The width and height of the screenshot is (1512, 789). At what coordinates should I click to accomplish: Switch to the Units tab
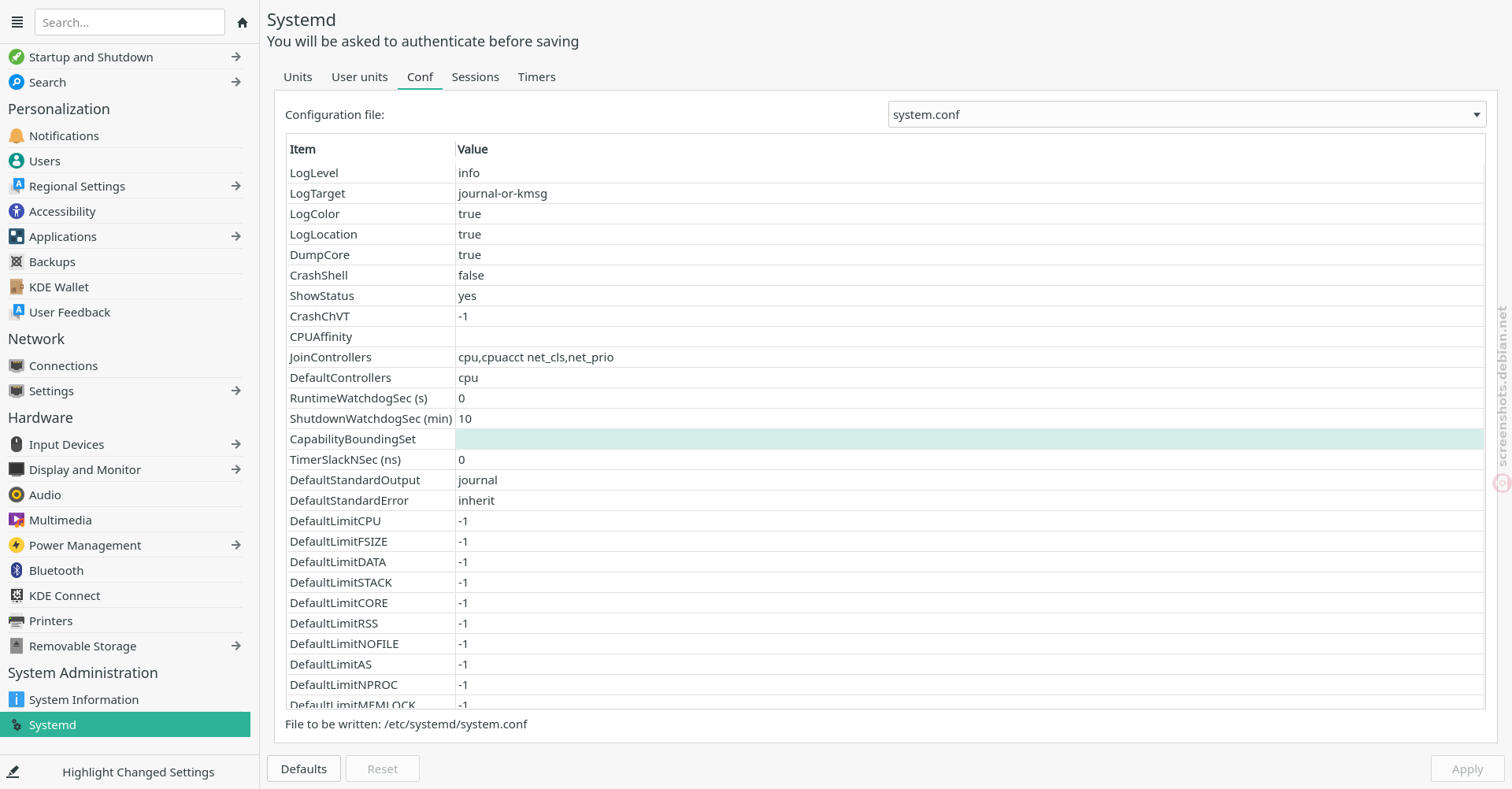coord(298,77)
